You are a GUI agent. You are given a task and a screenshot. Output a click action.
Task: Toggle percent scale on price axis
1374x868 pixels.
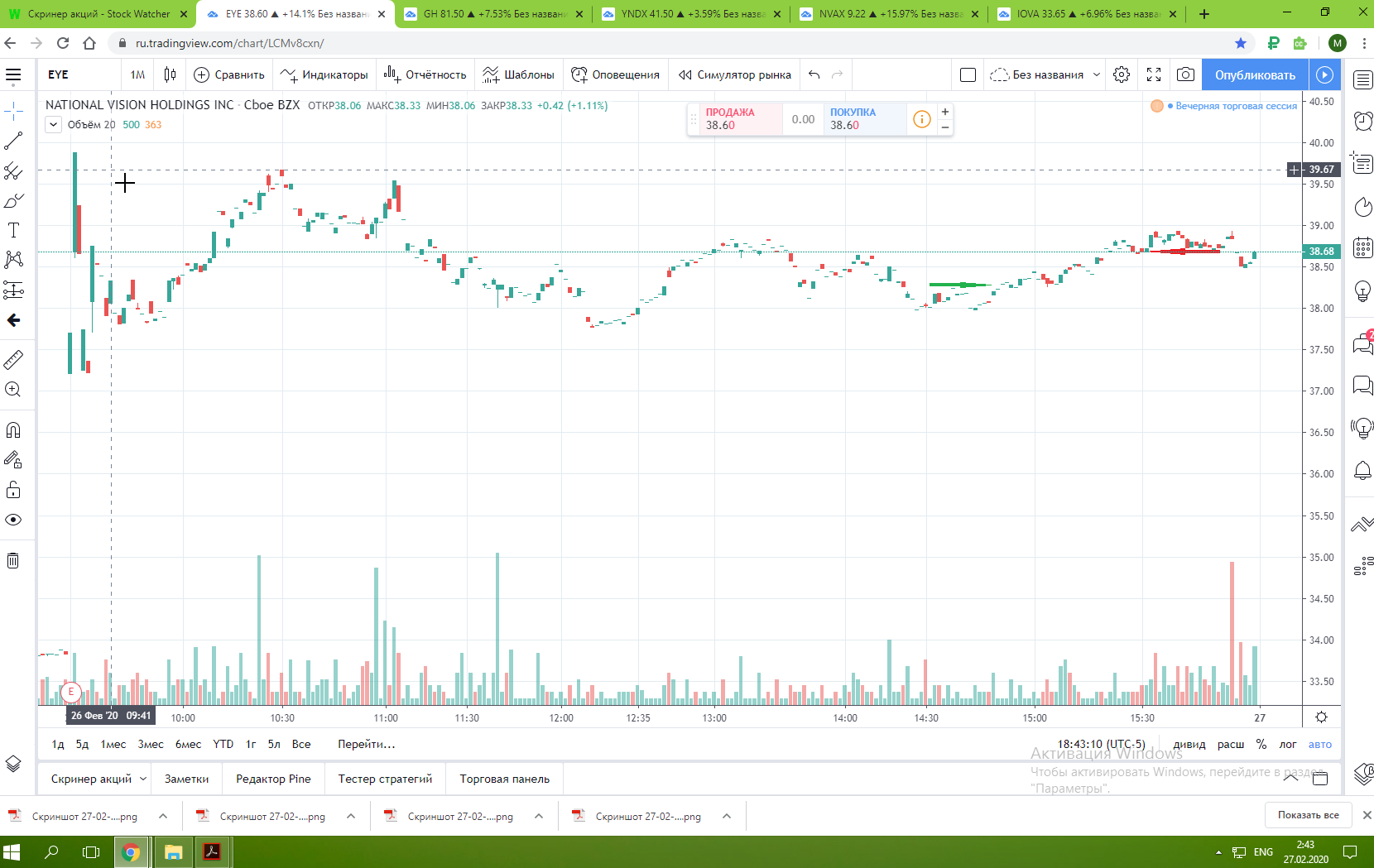pyautogui.click(x=1261, y=744)
